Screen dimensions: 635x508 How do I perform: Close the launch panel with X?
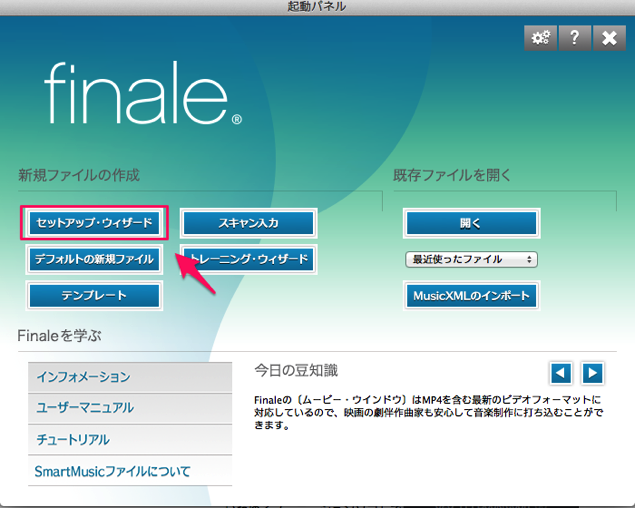tap(609, 38)
